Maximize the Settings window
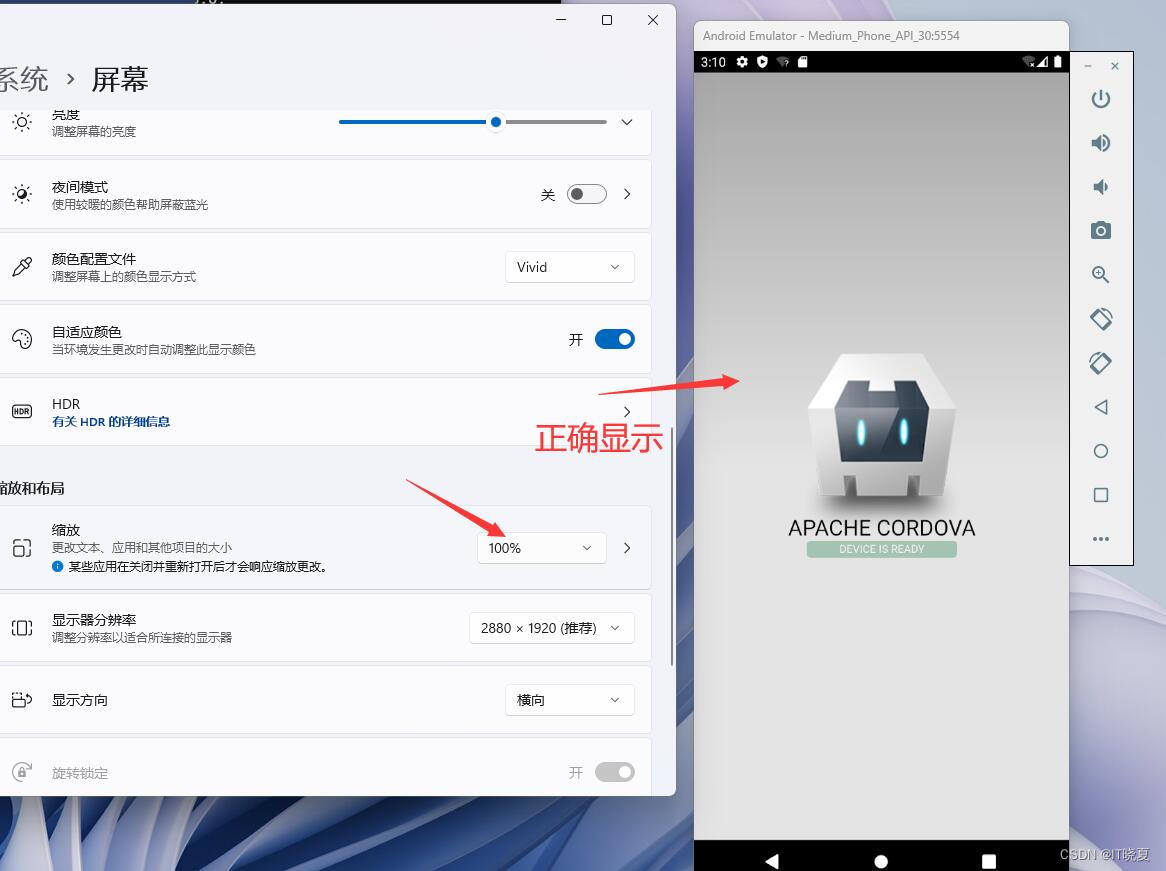The image size is (1166, 871). [x=607, y=20]
